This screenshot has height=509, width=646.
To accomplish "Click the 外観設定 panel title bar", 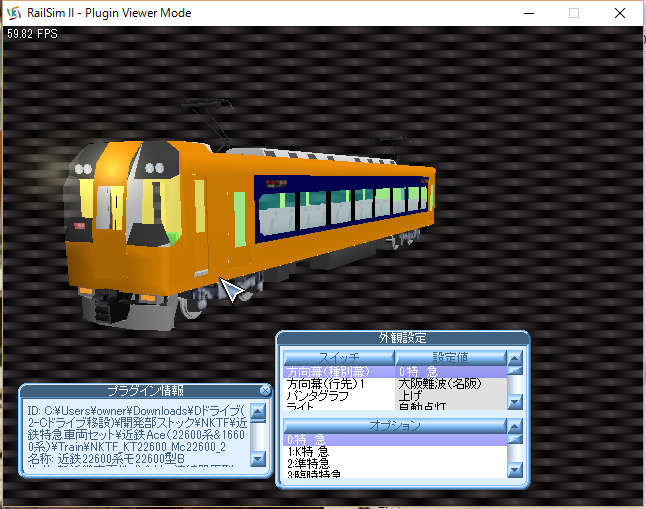I will (x=403, y=338).
